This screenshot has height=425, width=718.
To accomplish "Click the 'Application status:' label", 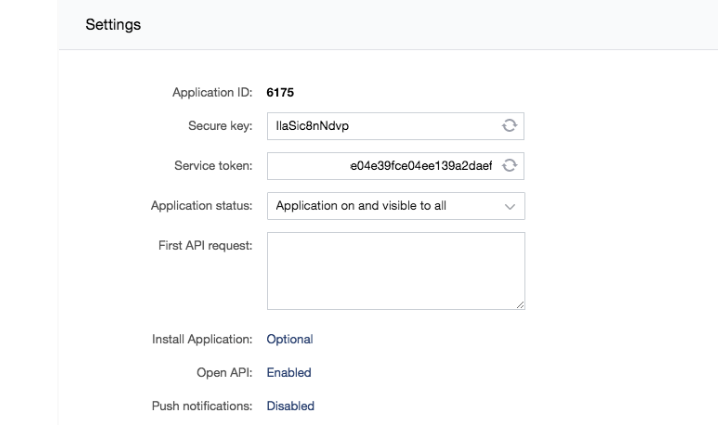I will coord(202,206).
